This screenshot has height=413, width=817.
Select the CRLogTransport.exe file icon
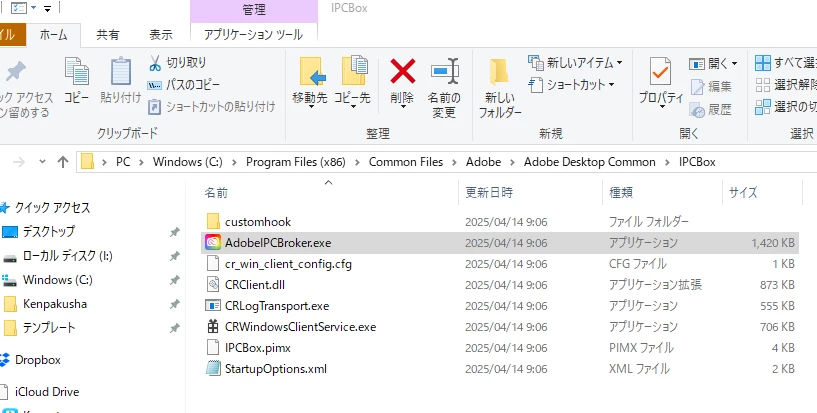point(213,305)
